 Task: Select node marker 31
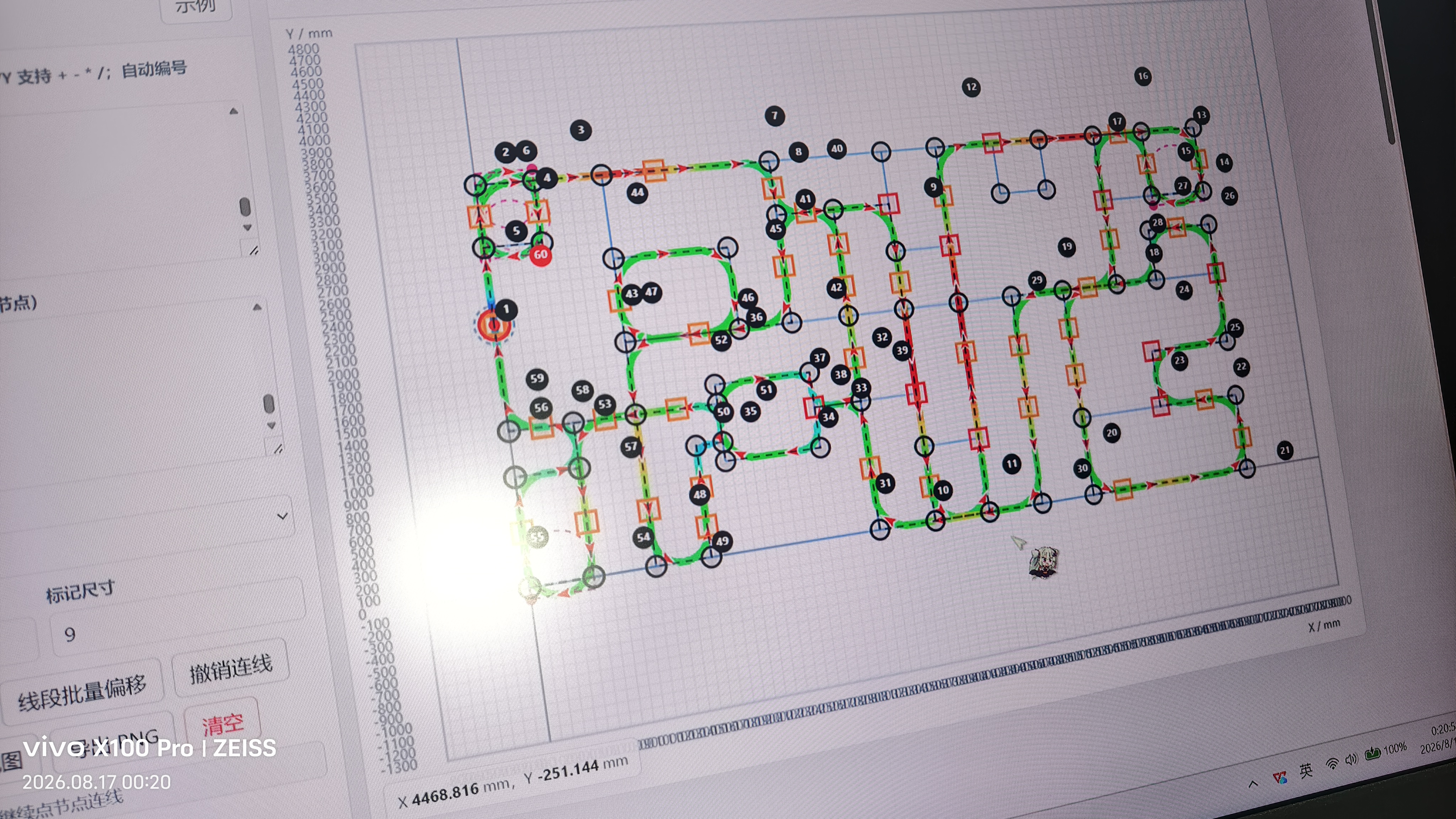click(x=884, y=483)
